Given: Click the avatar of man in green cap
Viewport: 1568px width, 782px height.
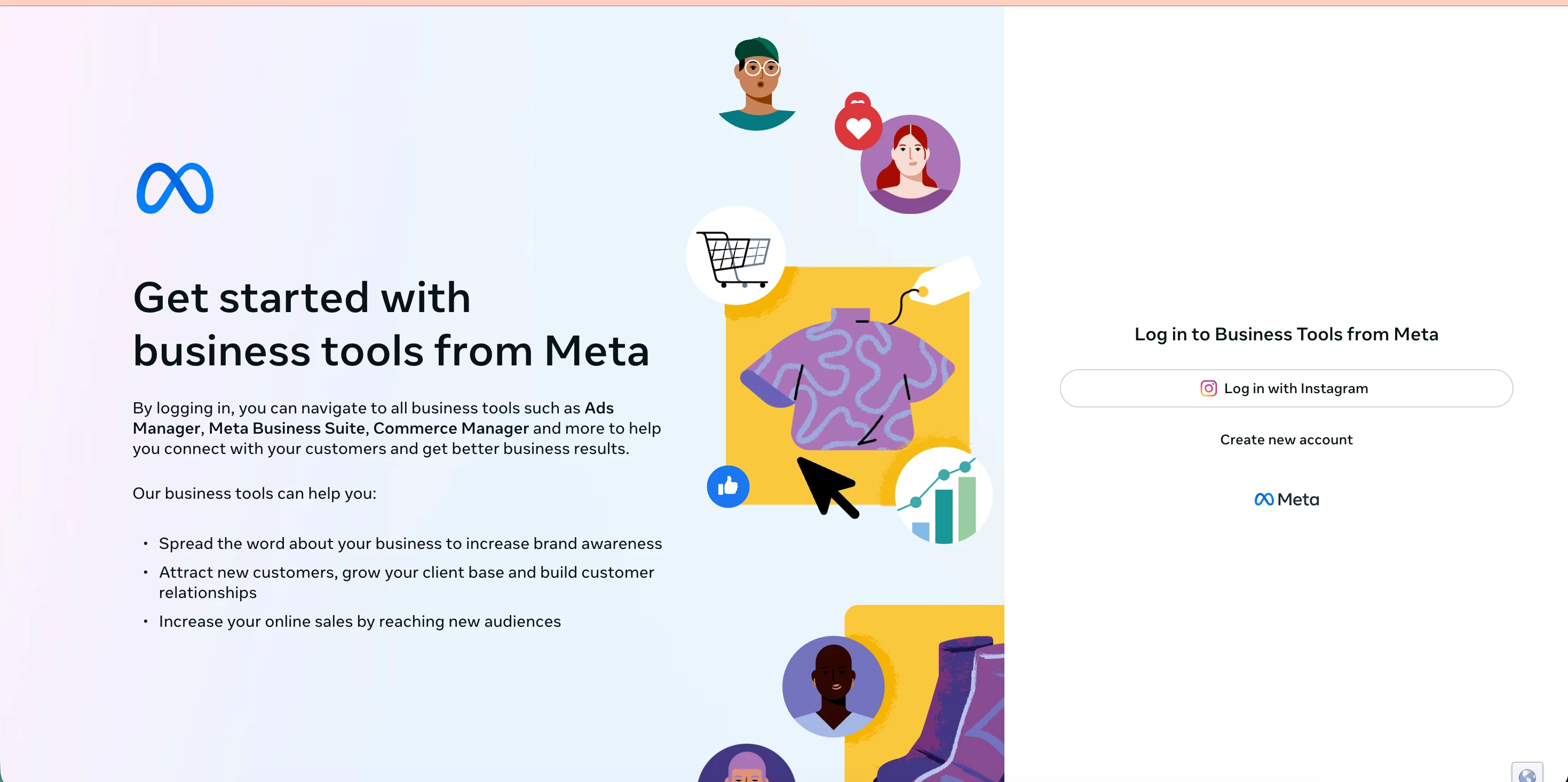Looking at the screenshot, I should click(x=757, y=83).
